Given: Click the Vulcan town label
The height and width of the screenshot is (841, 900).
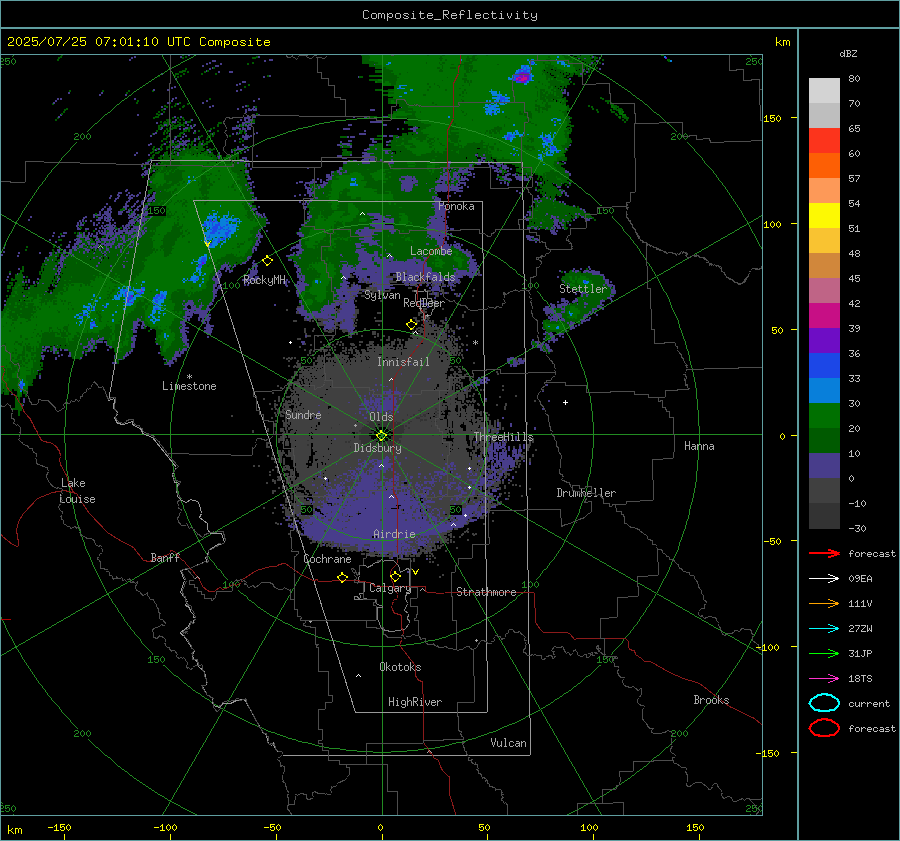Looking at the screenshot, I should [x=508, y=743].
